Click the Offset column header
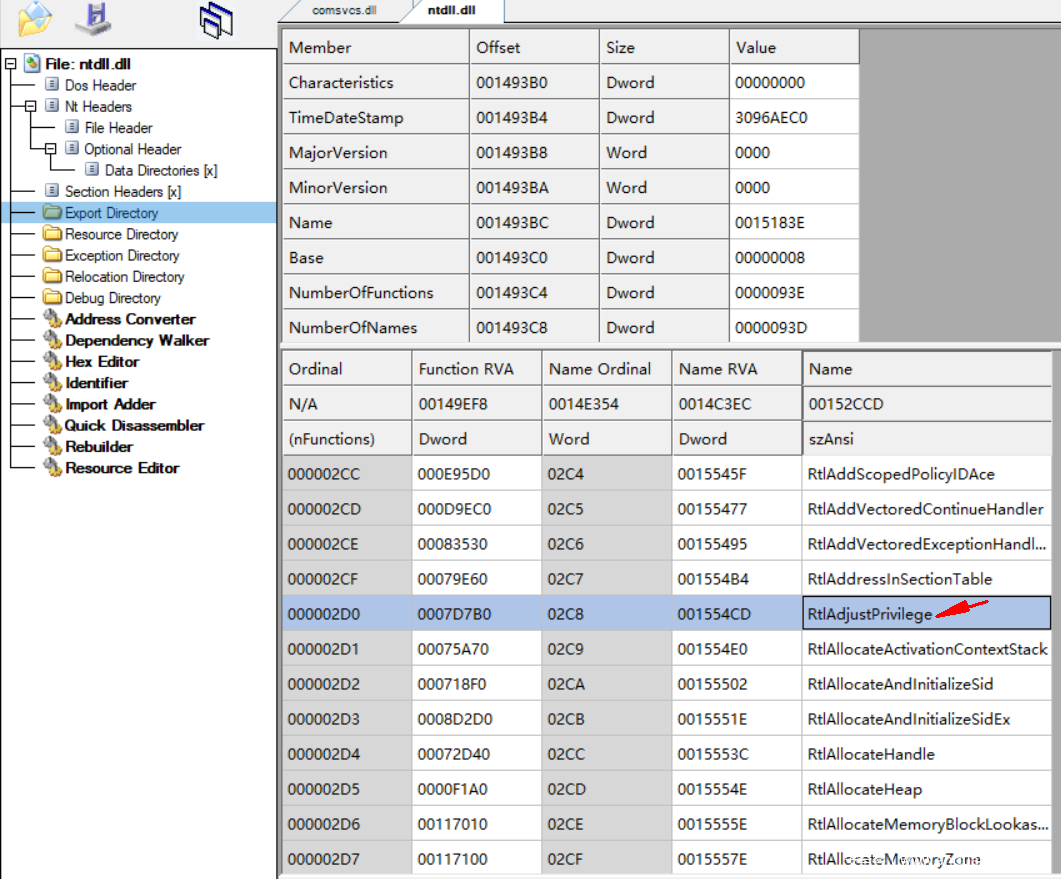 [x=534, y=47]
